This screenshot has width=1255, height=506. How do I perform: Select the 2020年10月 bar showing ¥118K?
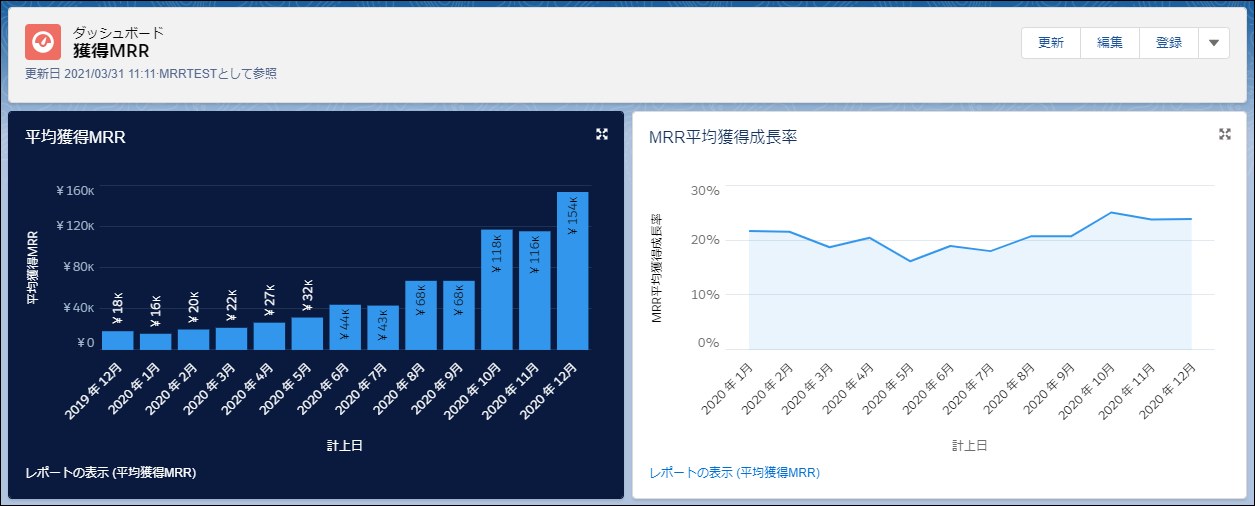click(497, 289)
